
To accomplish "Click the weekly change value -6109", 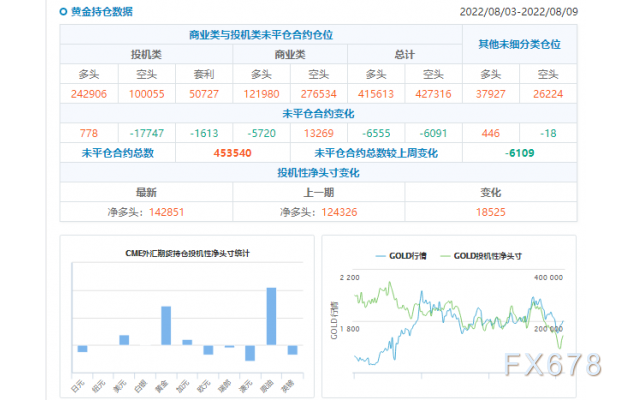I will coord(520,153).
